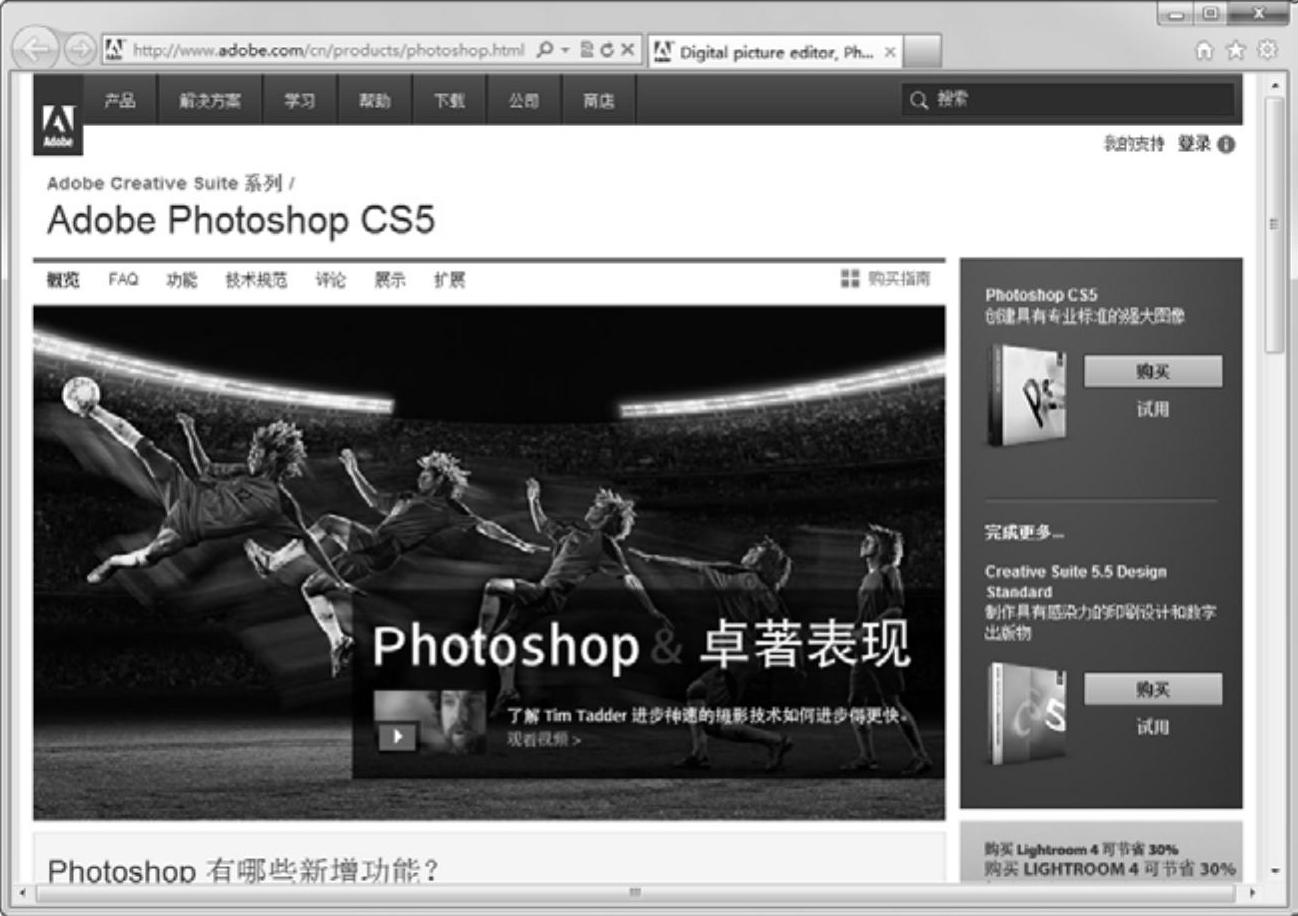This screenshot has height=916, width=1298.
Task: Open the 下载 navigation menu
Action: click(449, 100)
